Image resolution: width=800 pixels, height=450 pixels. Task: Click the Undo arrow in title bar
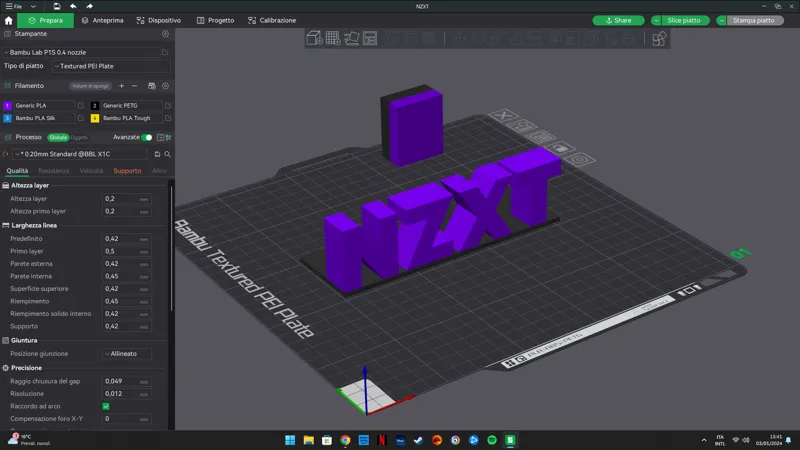coord(73,6)
